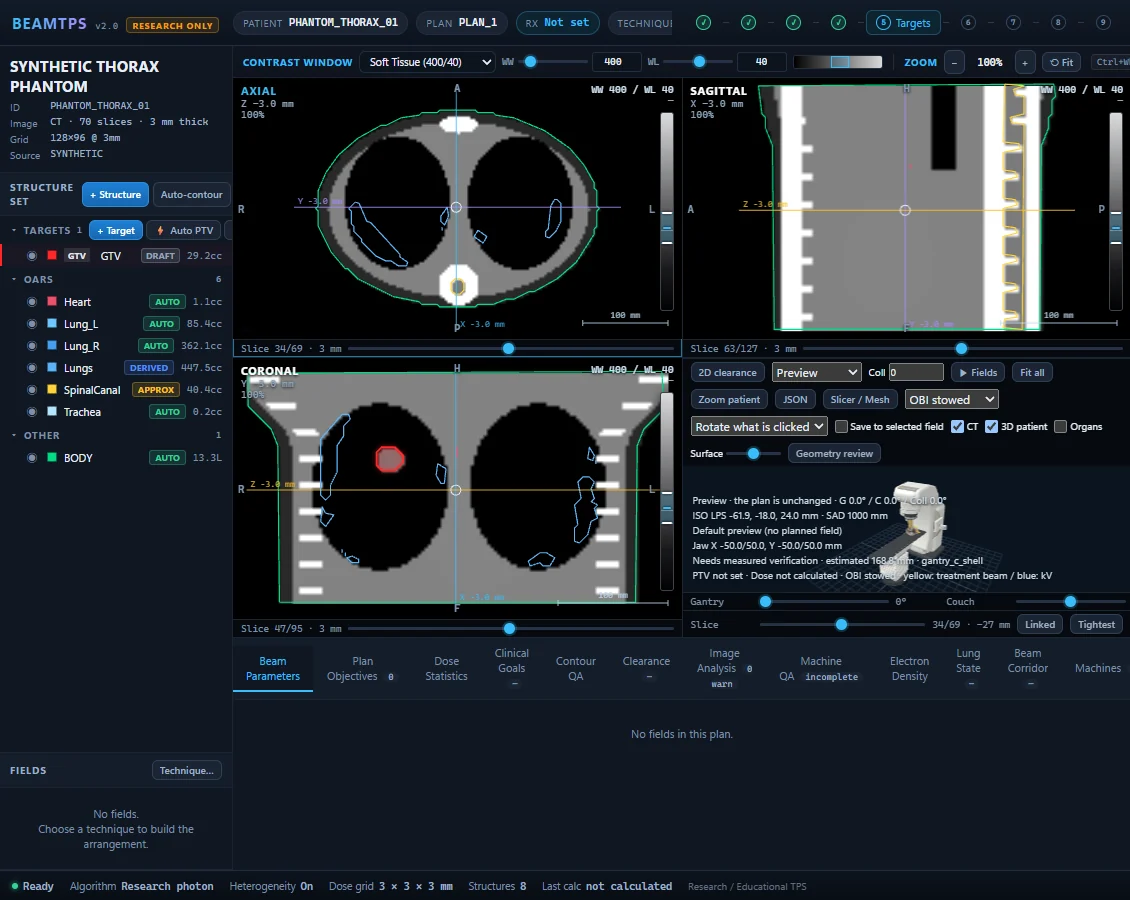Toggle Lung_L structure visibility
This screenshot has width=1130, height=900.
point(32,324)
